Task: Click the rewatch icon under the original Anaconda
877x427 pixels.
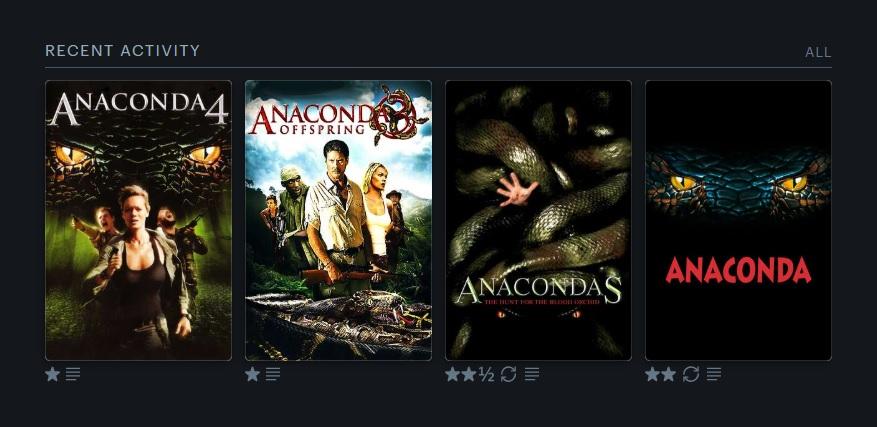Action: 691,374
